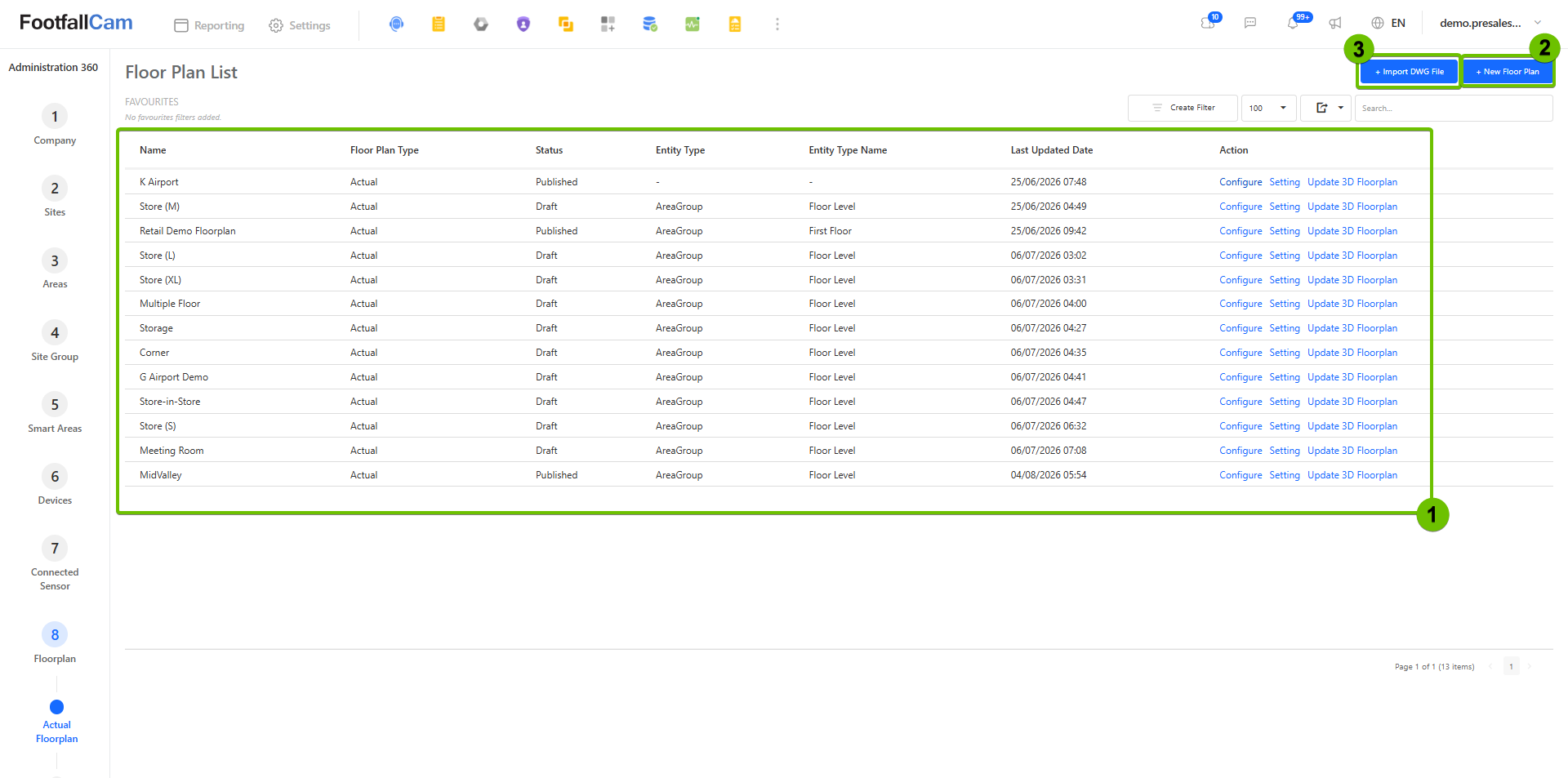Open the orange overlapping squares icon
The image size is (1568, 778).
(x=566, y=24)
